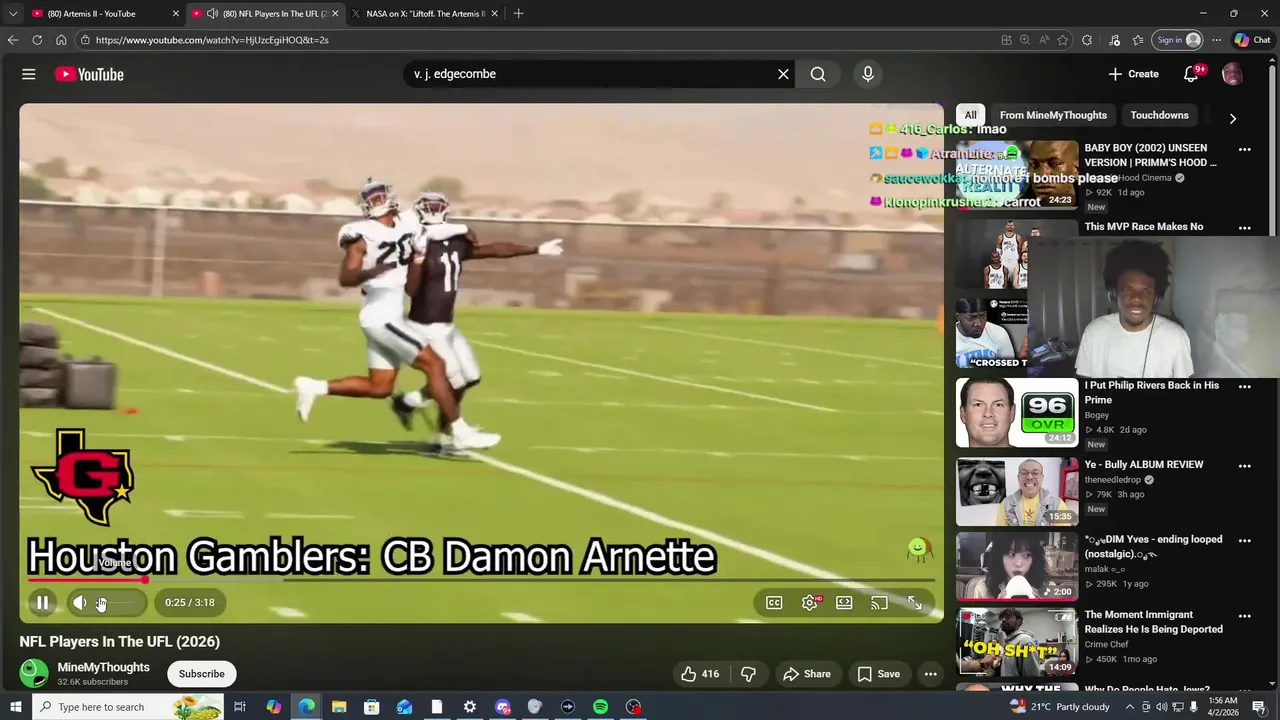
Task: Open the Create menu
Action: point(1133,74)
